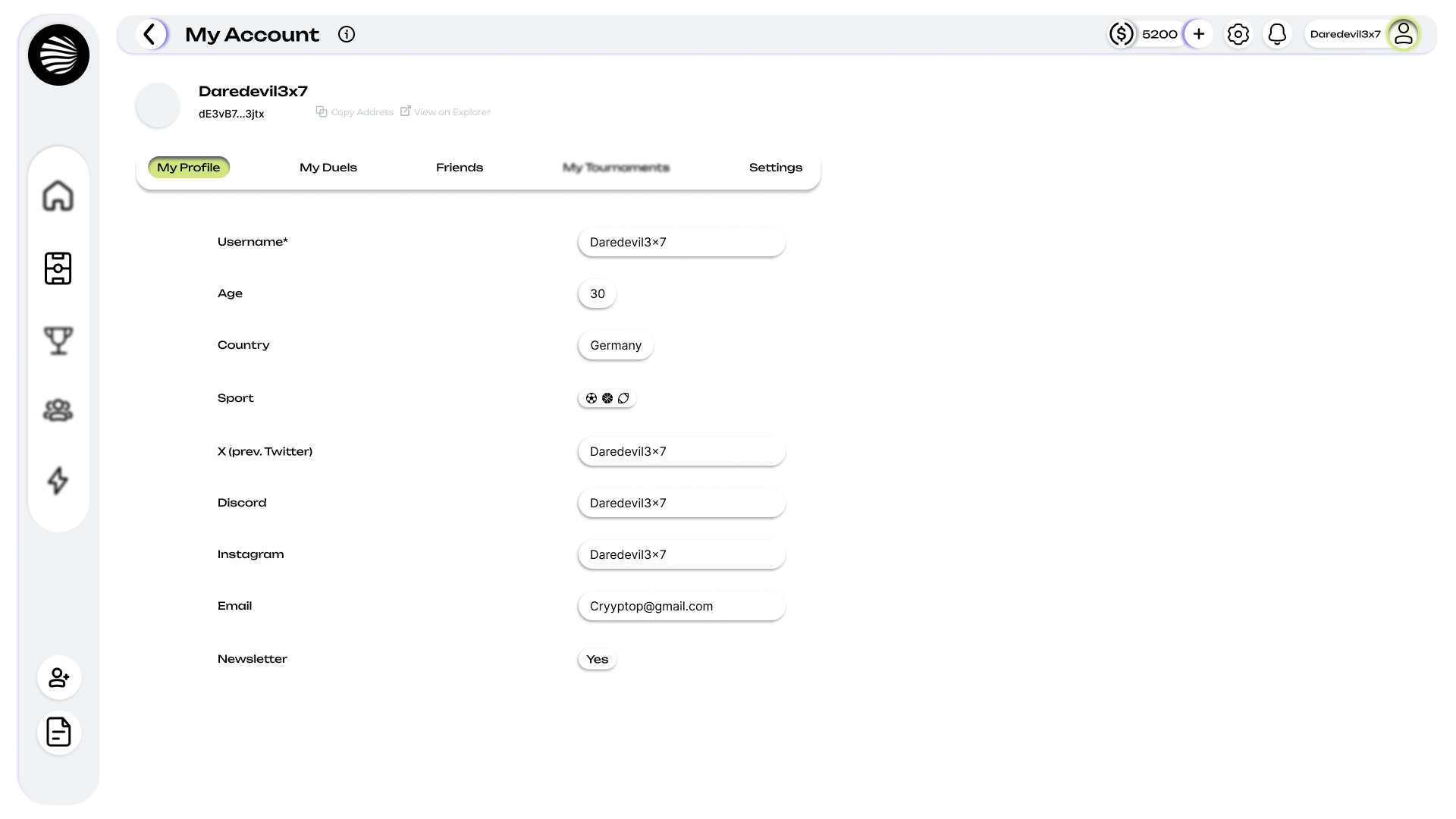Open the Sport selector with ball icons
Screen dimensions: 1456x819
(x=607, y=398)
